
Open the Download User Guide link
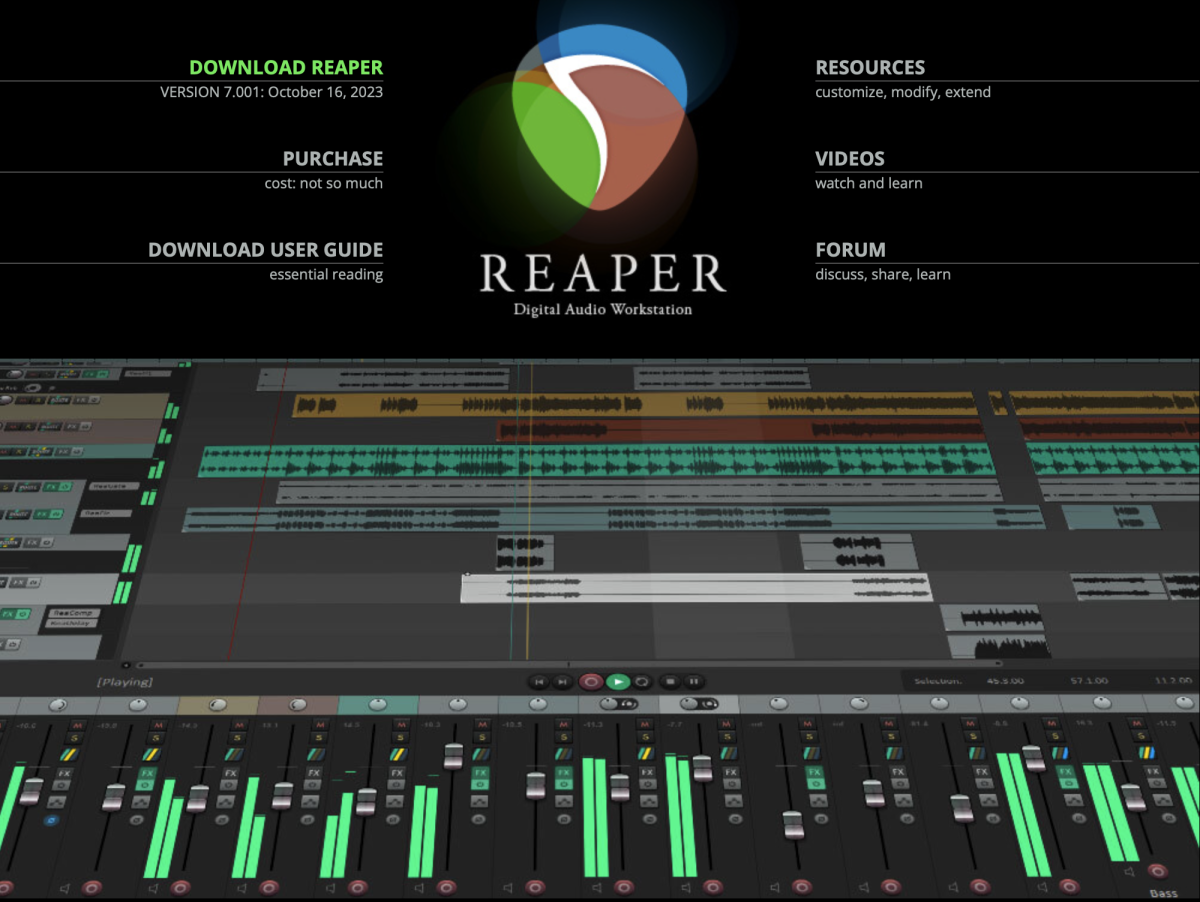coord(266,250)
